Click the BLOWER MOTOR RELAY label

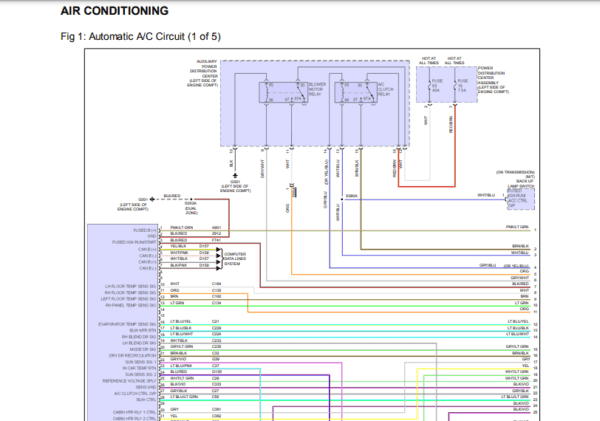tap(317, 89)
